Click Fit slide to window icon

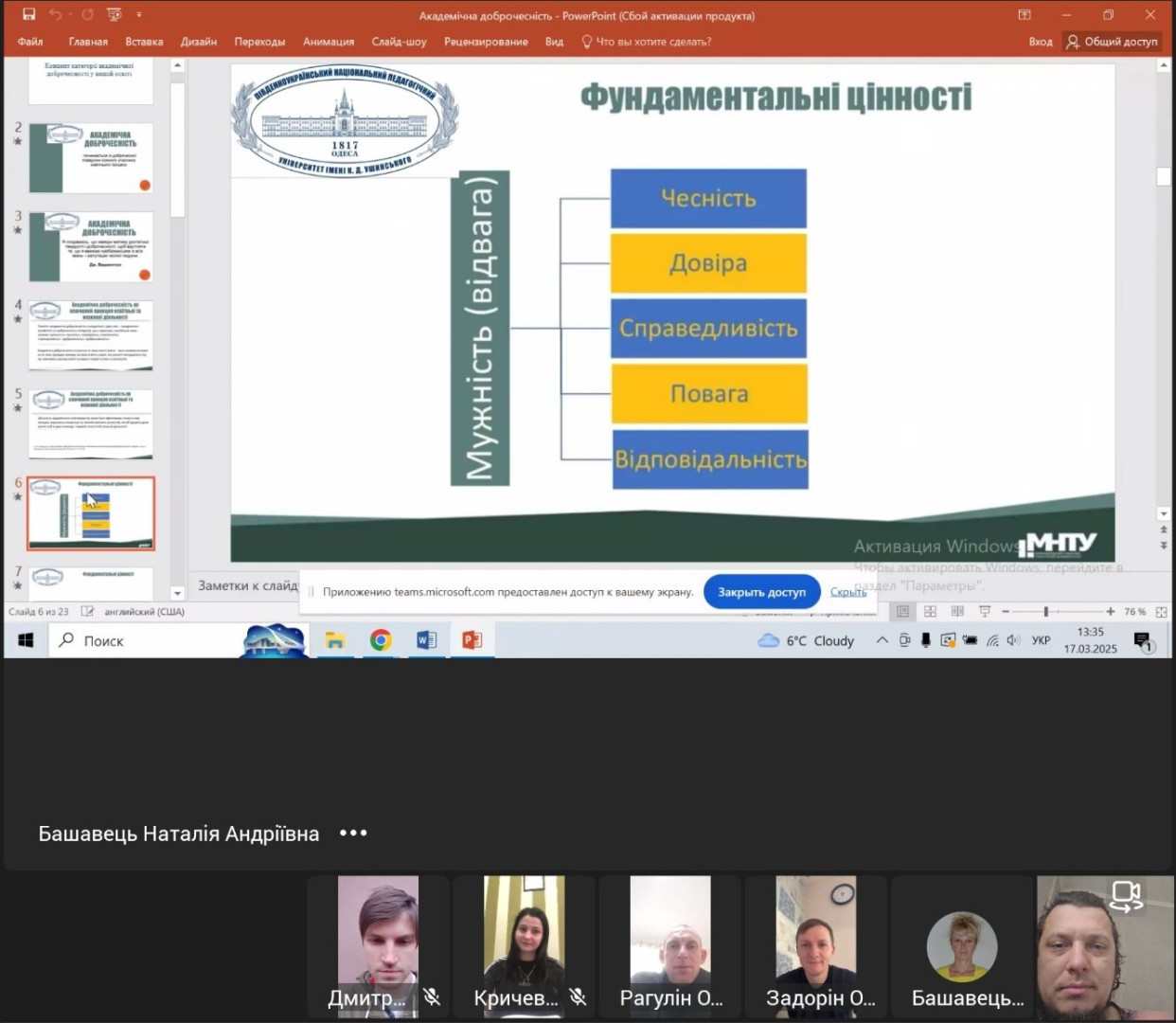(1162, 612)
